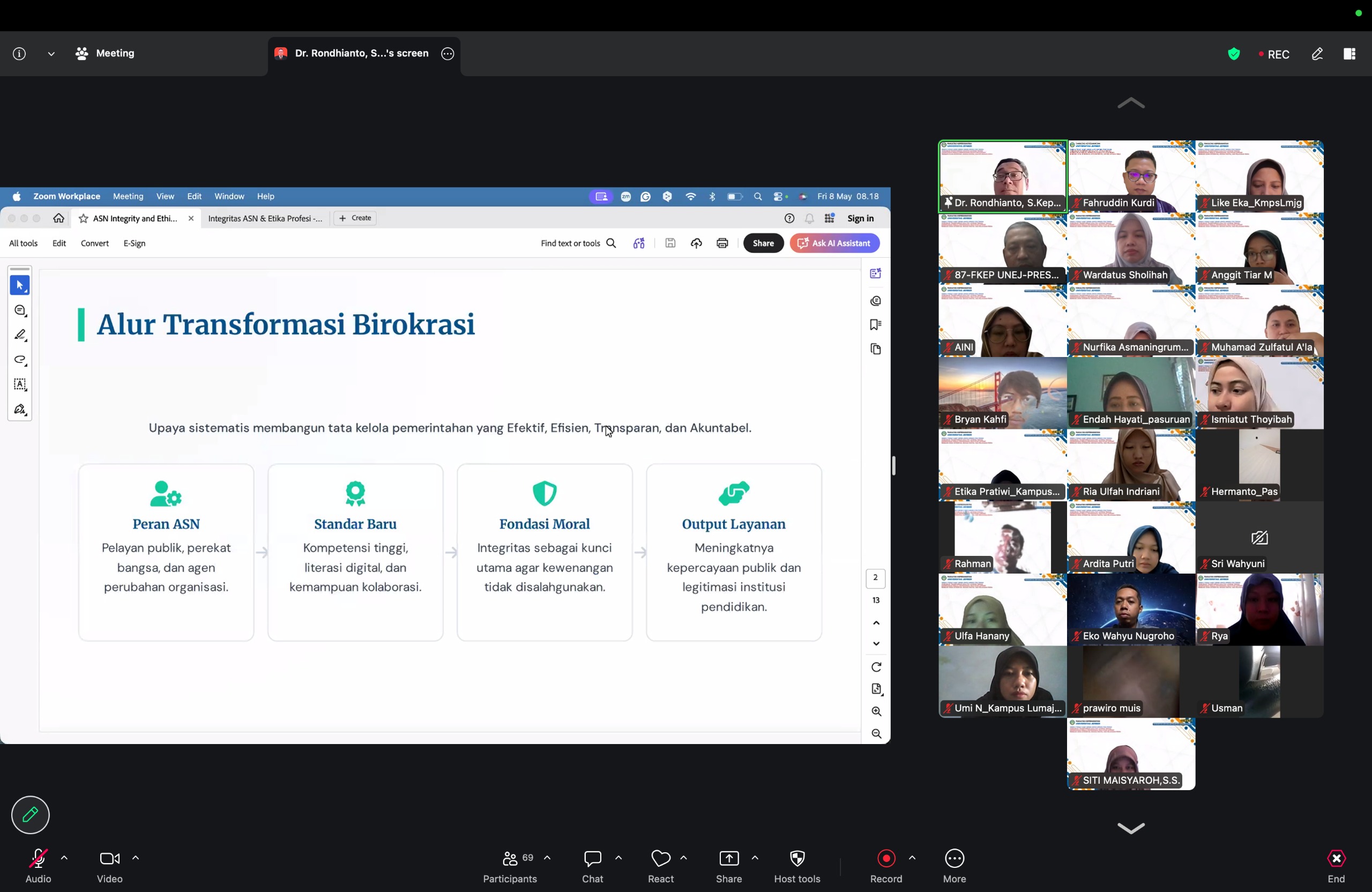Click the green encryption shield icon
1372x892 pixels.
[1234, 54]
